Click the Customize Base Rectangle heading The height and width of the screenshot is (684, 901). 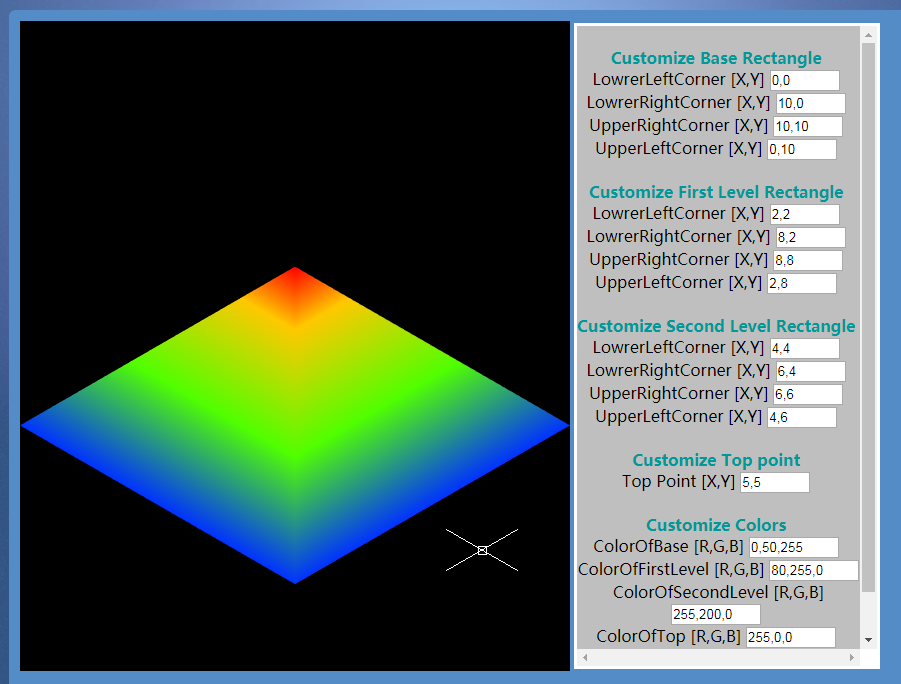coord(716,58)
